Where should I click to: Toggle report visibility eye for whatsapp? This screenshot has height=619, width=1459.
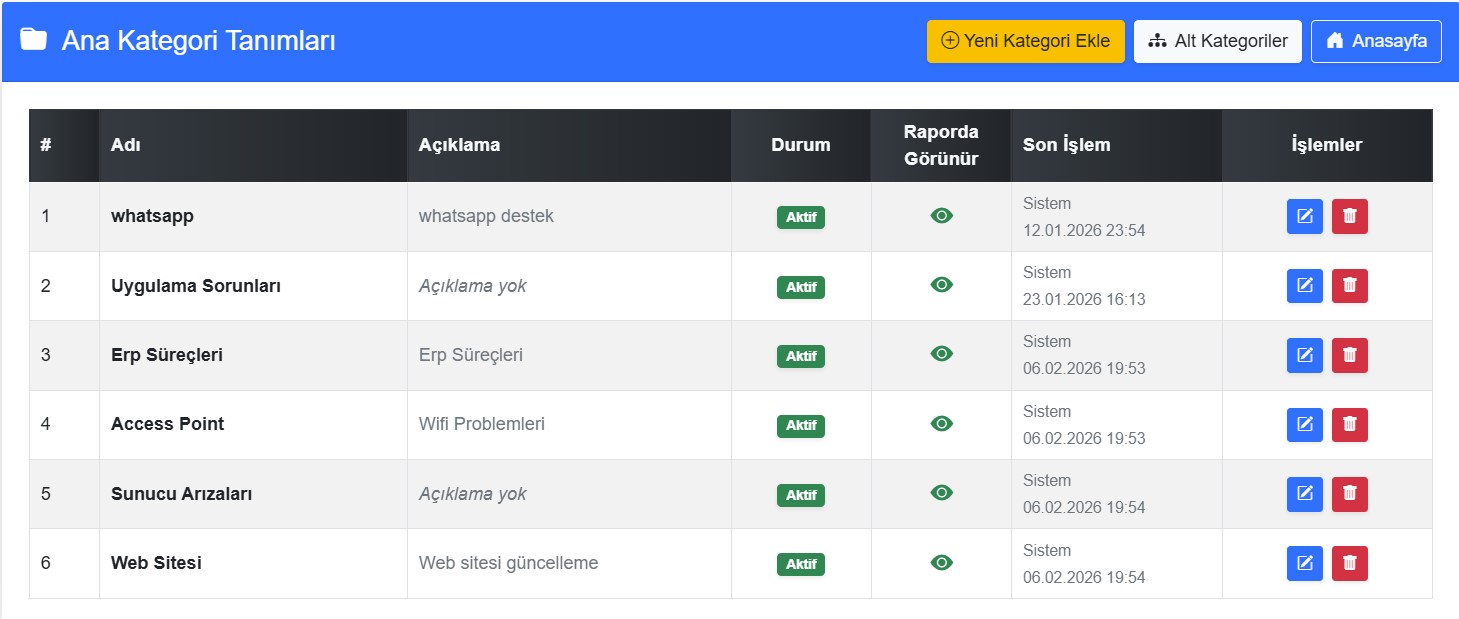941,216
